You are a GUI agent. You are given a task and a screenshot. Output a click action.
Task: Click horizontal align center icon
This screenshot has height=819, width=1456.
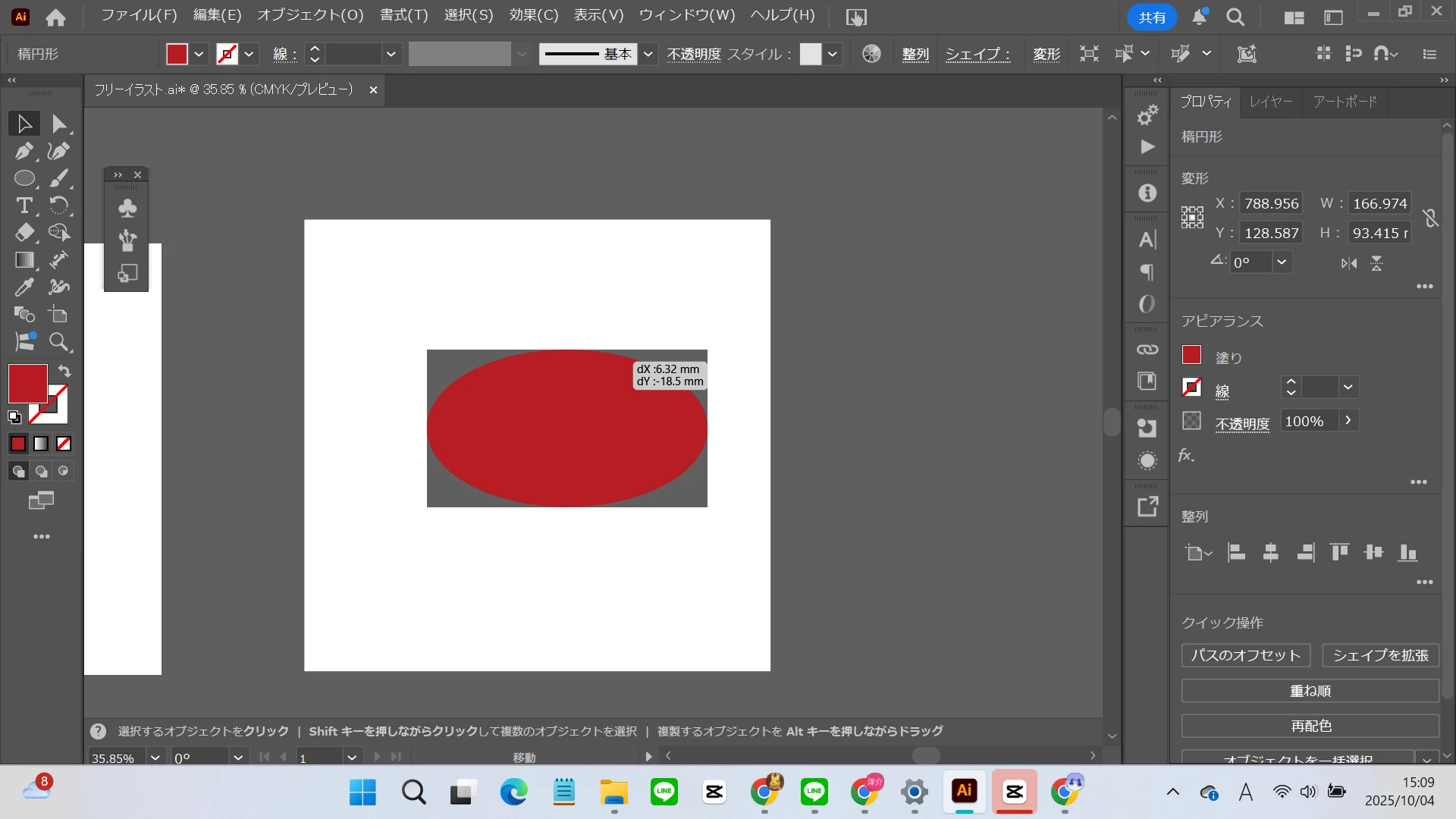(1270, 553)
